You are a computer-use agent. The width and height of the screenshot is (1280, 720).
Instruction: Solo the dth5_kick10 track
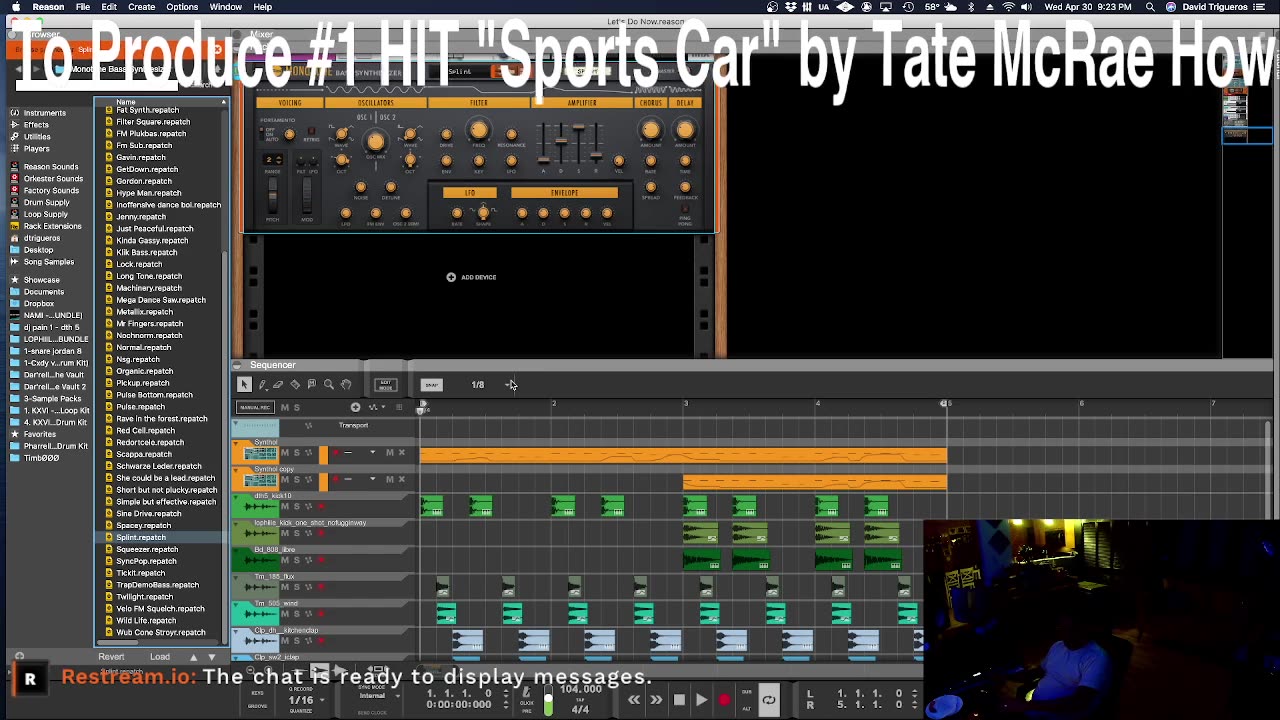(296, 506)
